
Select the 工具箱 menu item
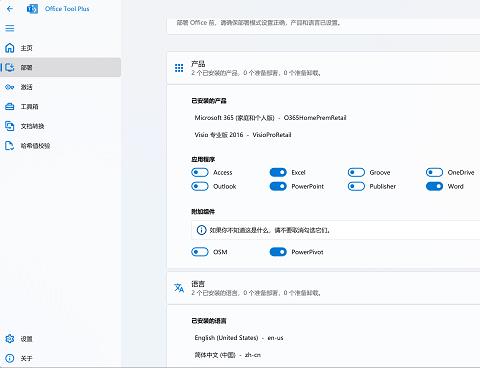click(60, 107)
